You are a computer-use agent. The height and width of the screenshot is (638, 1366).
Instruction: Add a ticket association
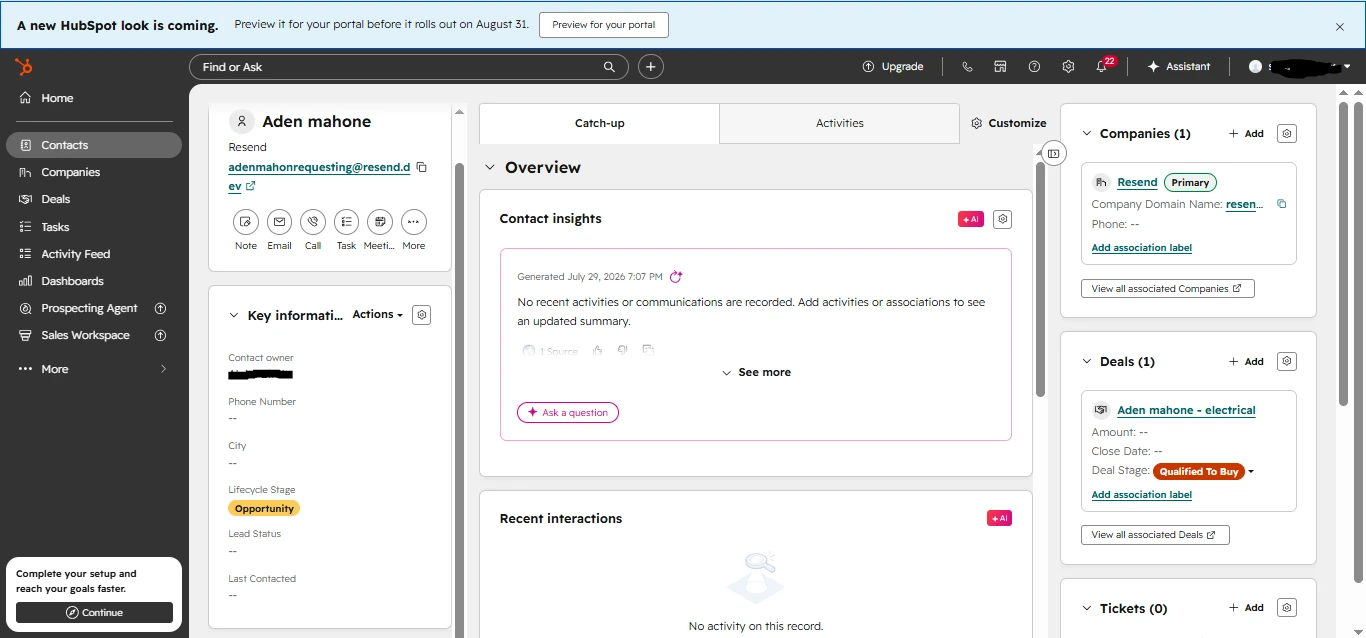1246,607
